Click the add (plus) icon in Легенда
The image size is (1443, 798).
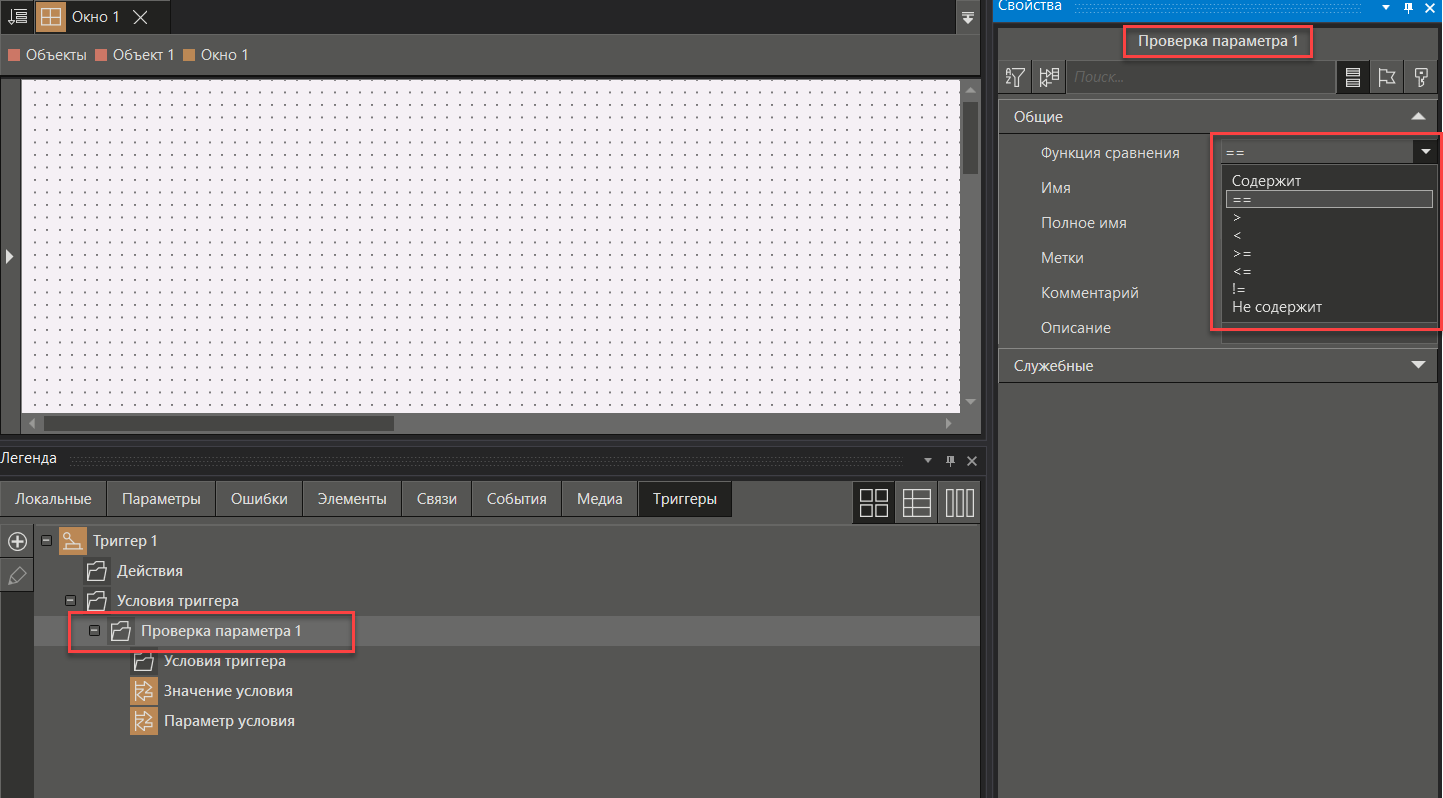point(17,542)
